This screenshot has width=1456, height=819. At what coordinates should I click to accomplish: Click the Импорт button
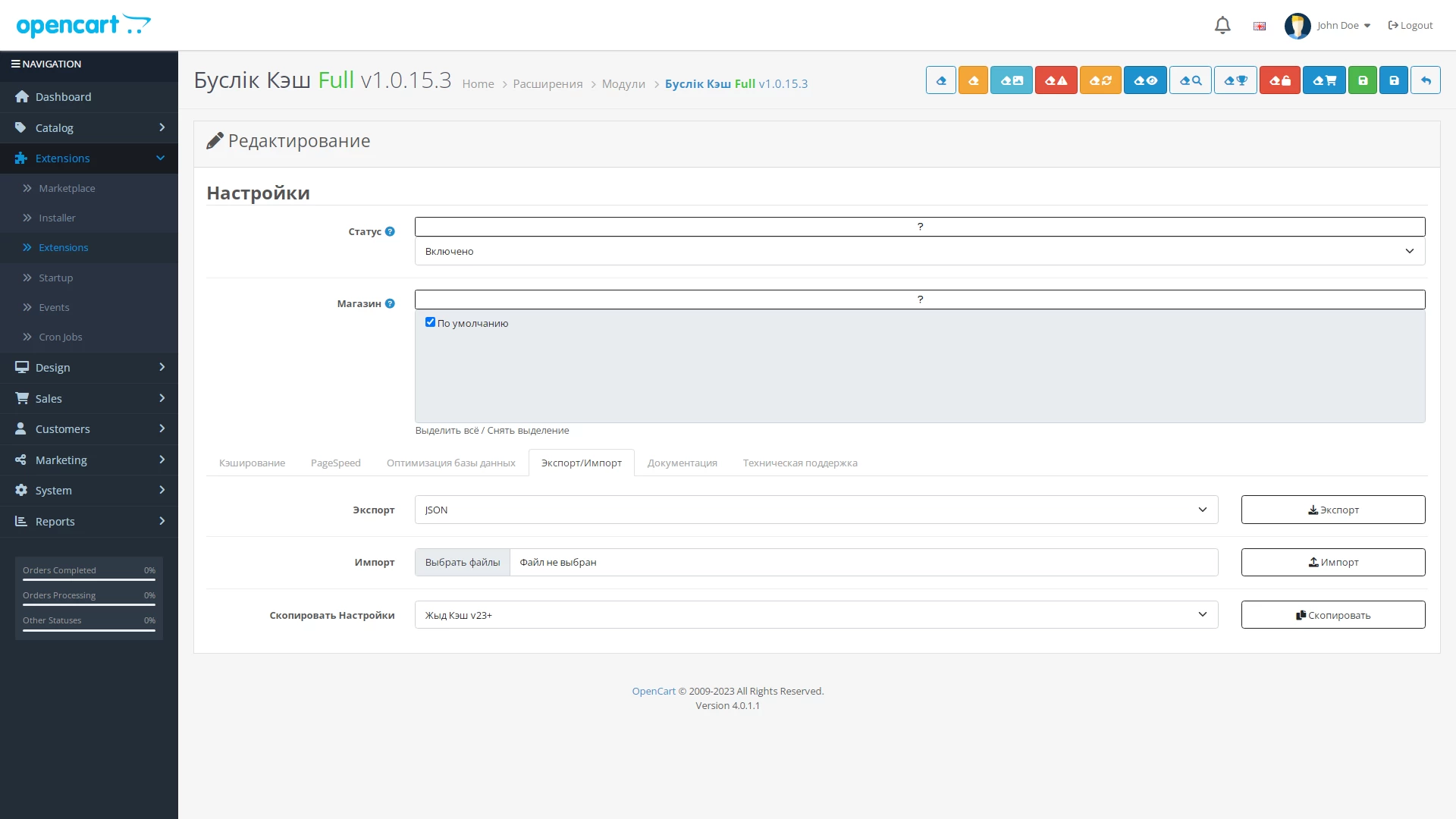(x=1333, y=562)
